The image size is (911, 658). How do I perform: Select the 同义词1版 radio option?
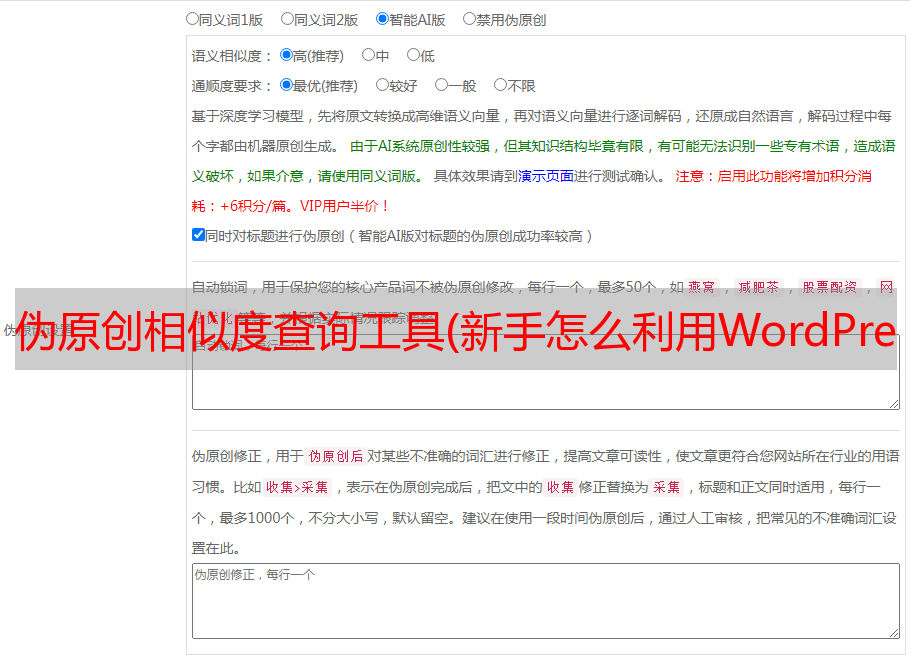point(192,19)
